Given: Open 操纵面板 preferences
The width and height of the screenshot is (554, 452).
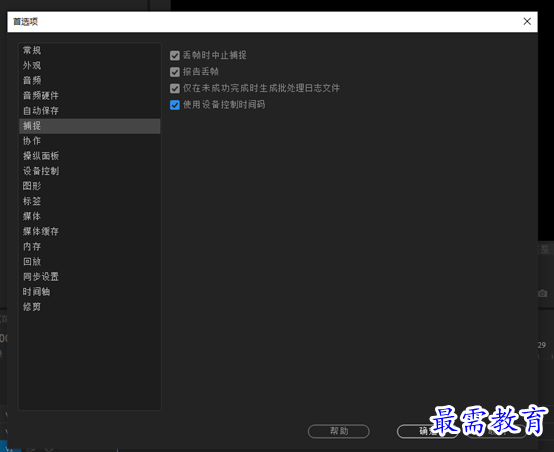Looking at the screenshot, I should pyautogui.click(x=90, y=156).
